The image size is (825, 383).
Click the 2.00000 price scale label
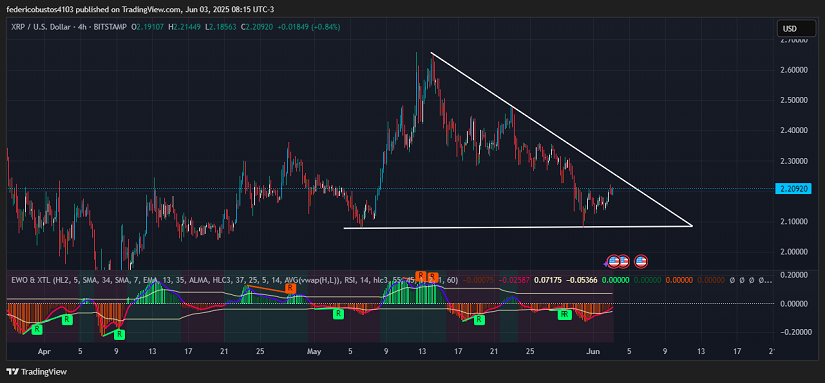[794, 251]
